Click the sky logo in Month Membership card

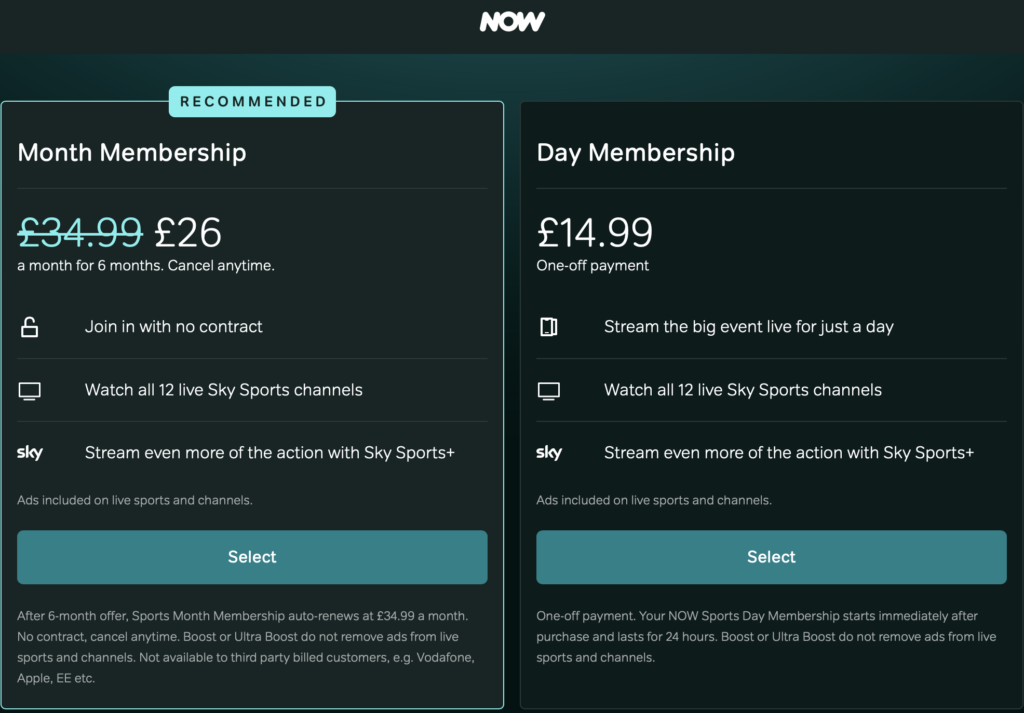coord(30,452)
